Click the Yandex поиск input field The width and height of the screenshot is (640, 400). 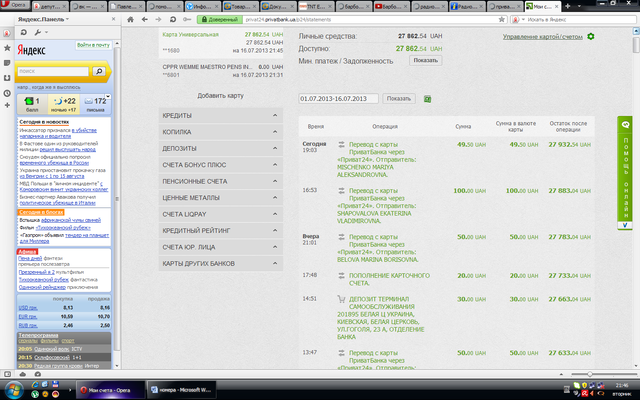click(x=53, y=71)
